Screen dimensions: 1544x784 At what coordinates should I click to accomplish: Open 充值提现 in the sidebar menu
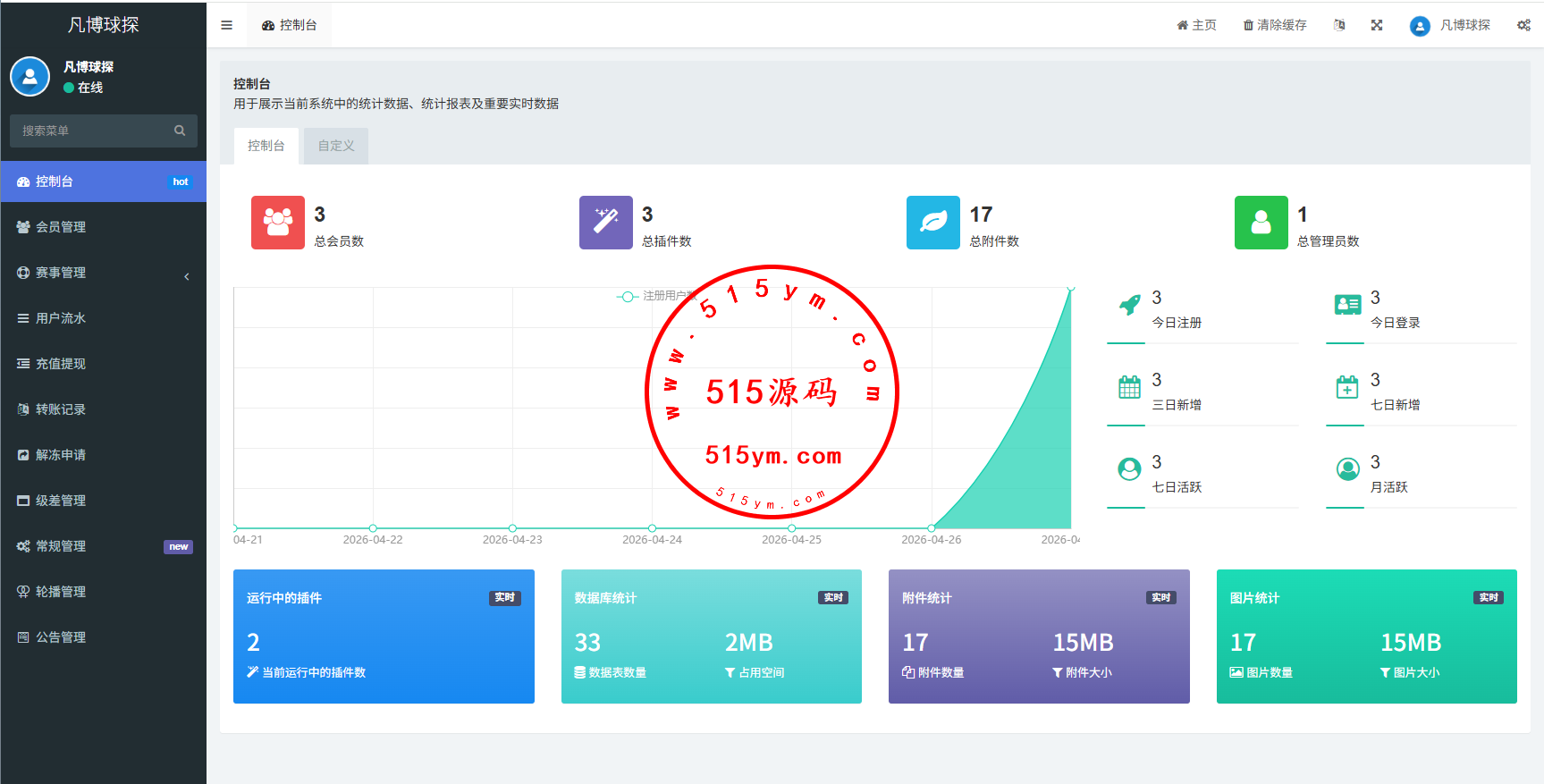click(61, 364)
